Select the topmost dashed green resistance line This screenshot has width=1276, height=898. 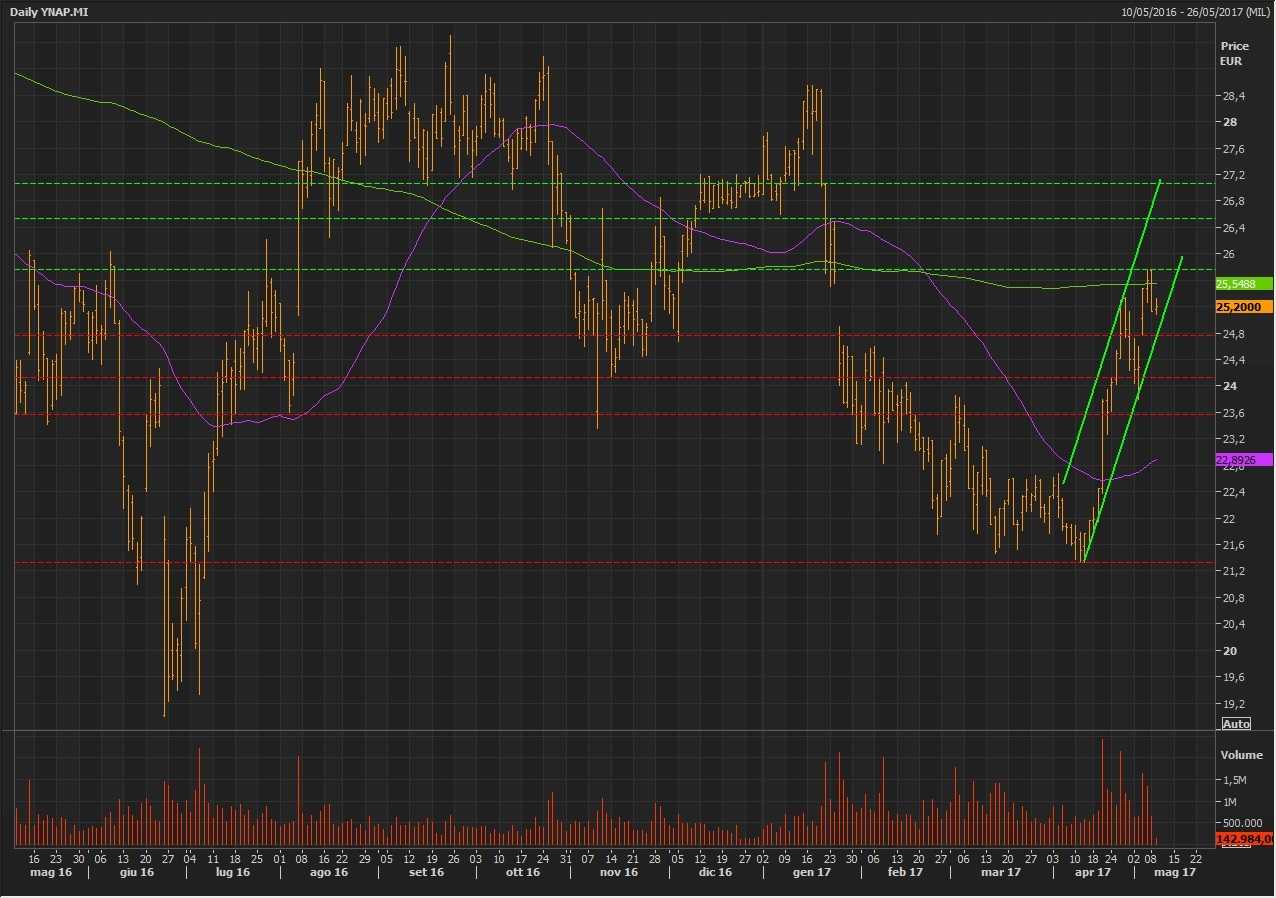pyautogui.click(x=600, y=183)
